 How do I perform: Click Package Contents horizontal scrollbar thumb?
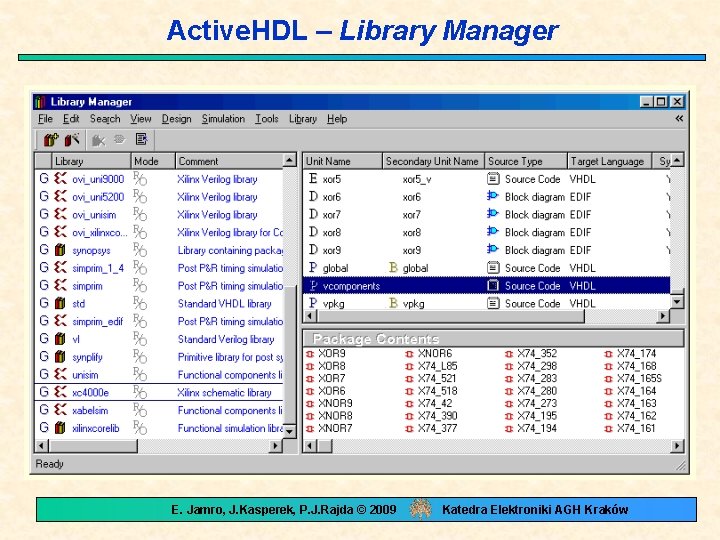325,445
